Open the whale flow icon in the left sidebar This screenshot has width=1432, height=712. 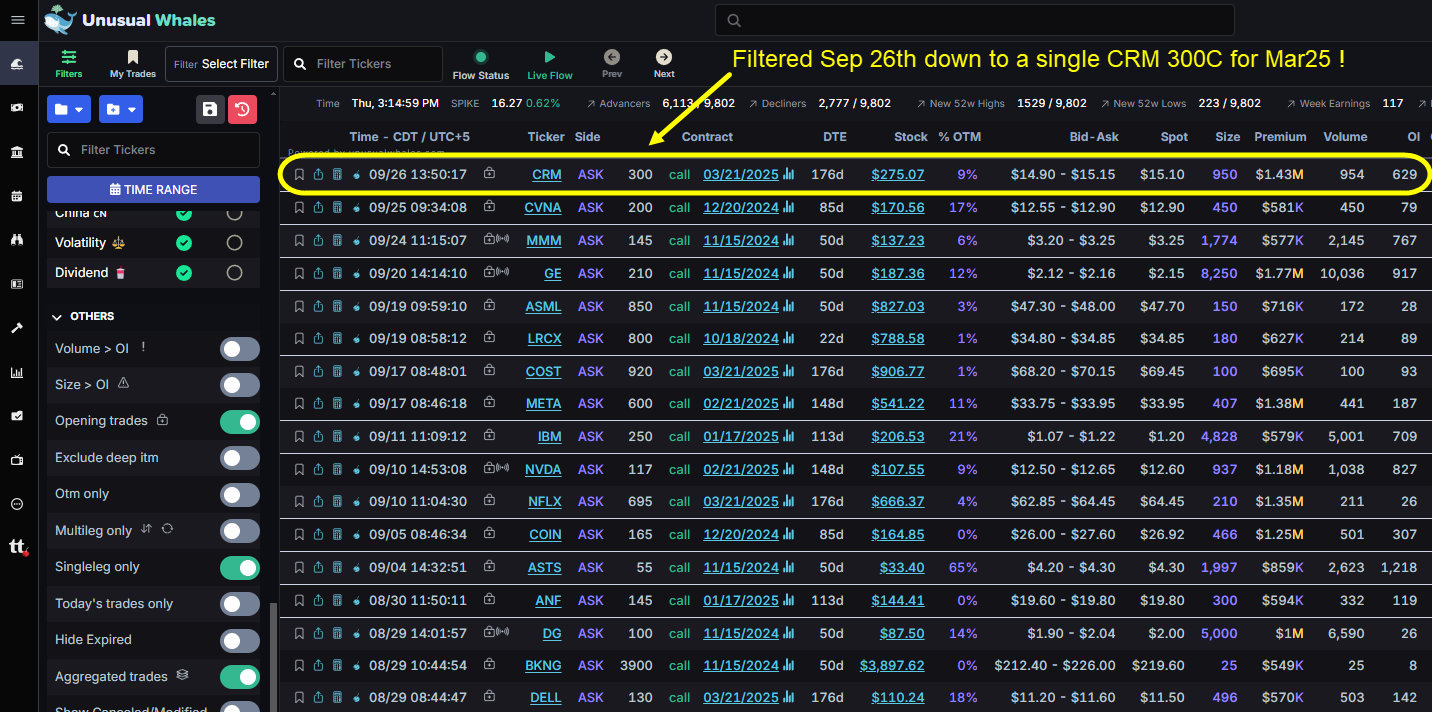(17, 64)
